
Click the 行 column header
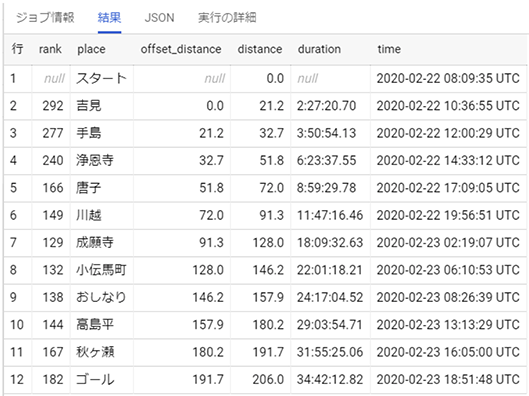(17, 49)
